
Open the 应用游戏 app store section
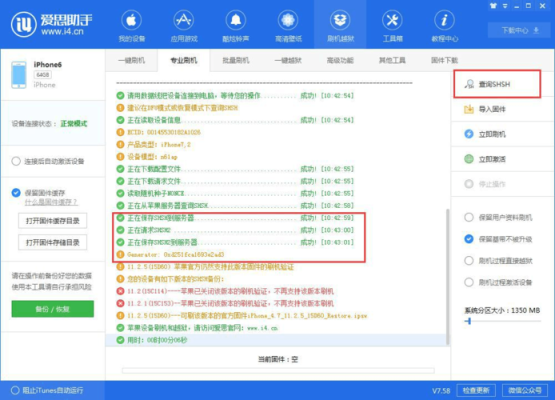pos(184,26)
